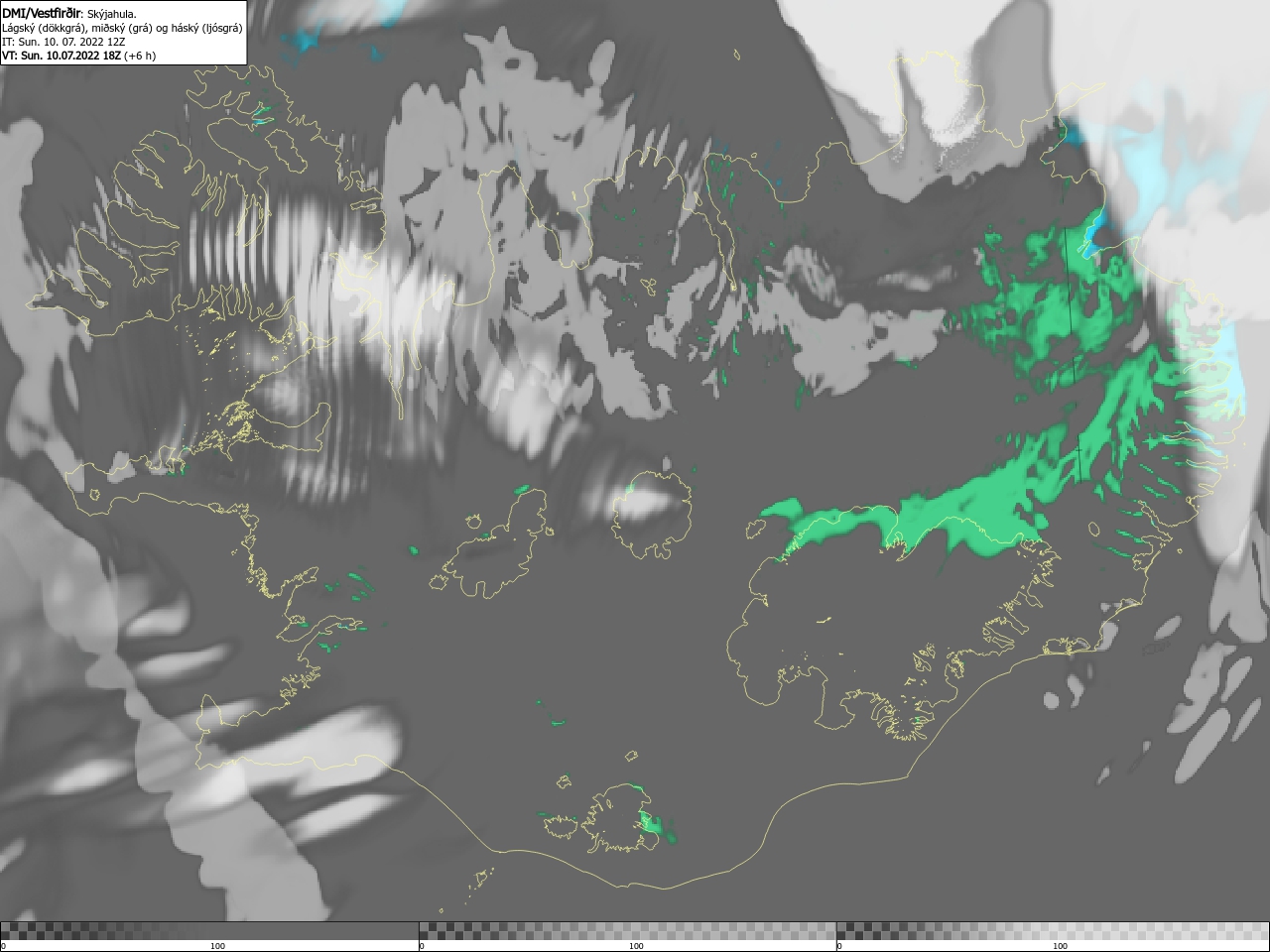This screenshot has width=1270, height=952.
Task: Click the dark grey low-cloud colour scale bar
Action: point(209,931)
